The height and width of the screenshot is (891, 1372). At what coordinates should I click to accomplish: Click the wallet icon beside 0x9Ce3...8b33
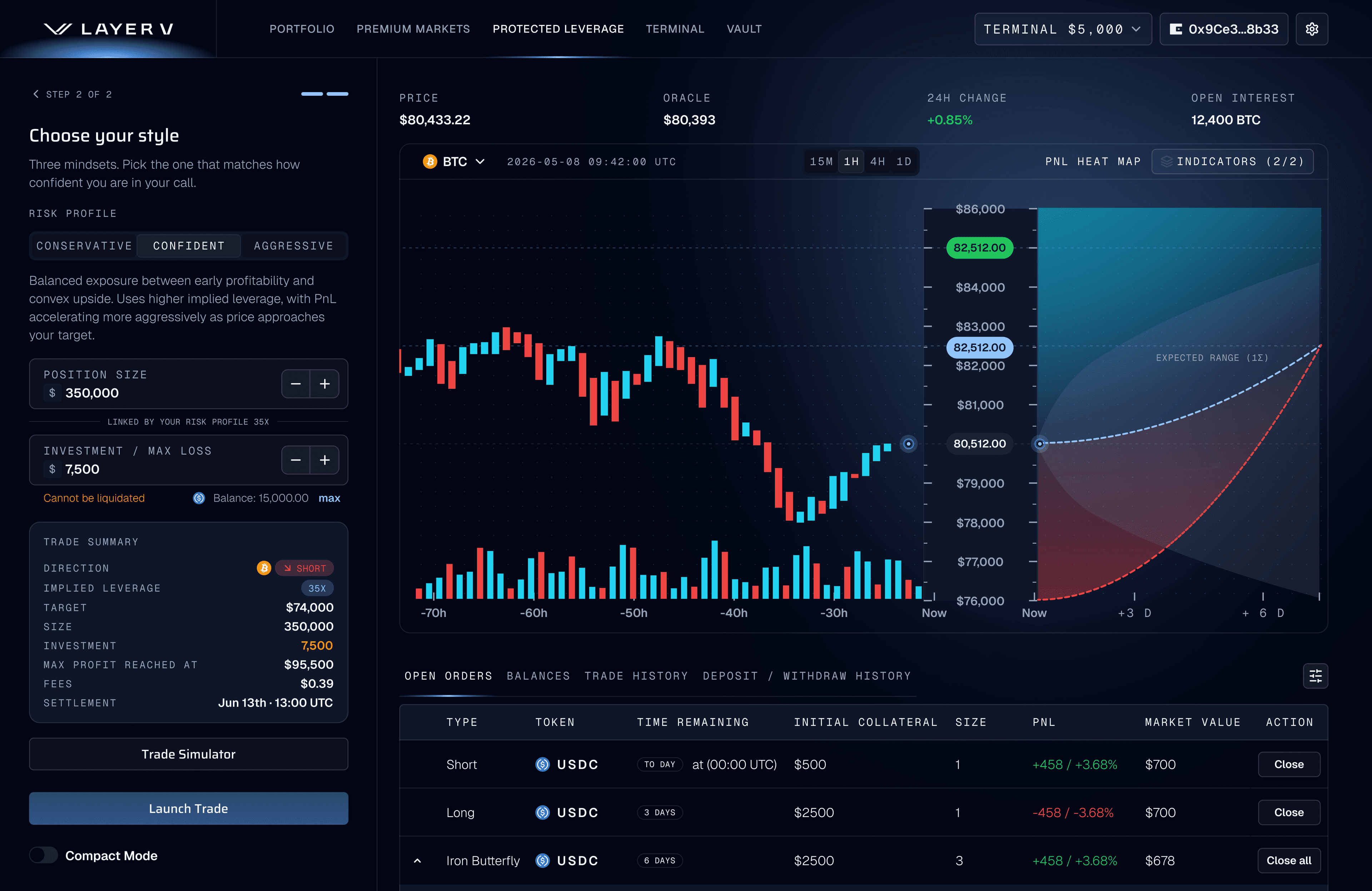tap(1175, 29)
